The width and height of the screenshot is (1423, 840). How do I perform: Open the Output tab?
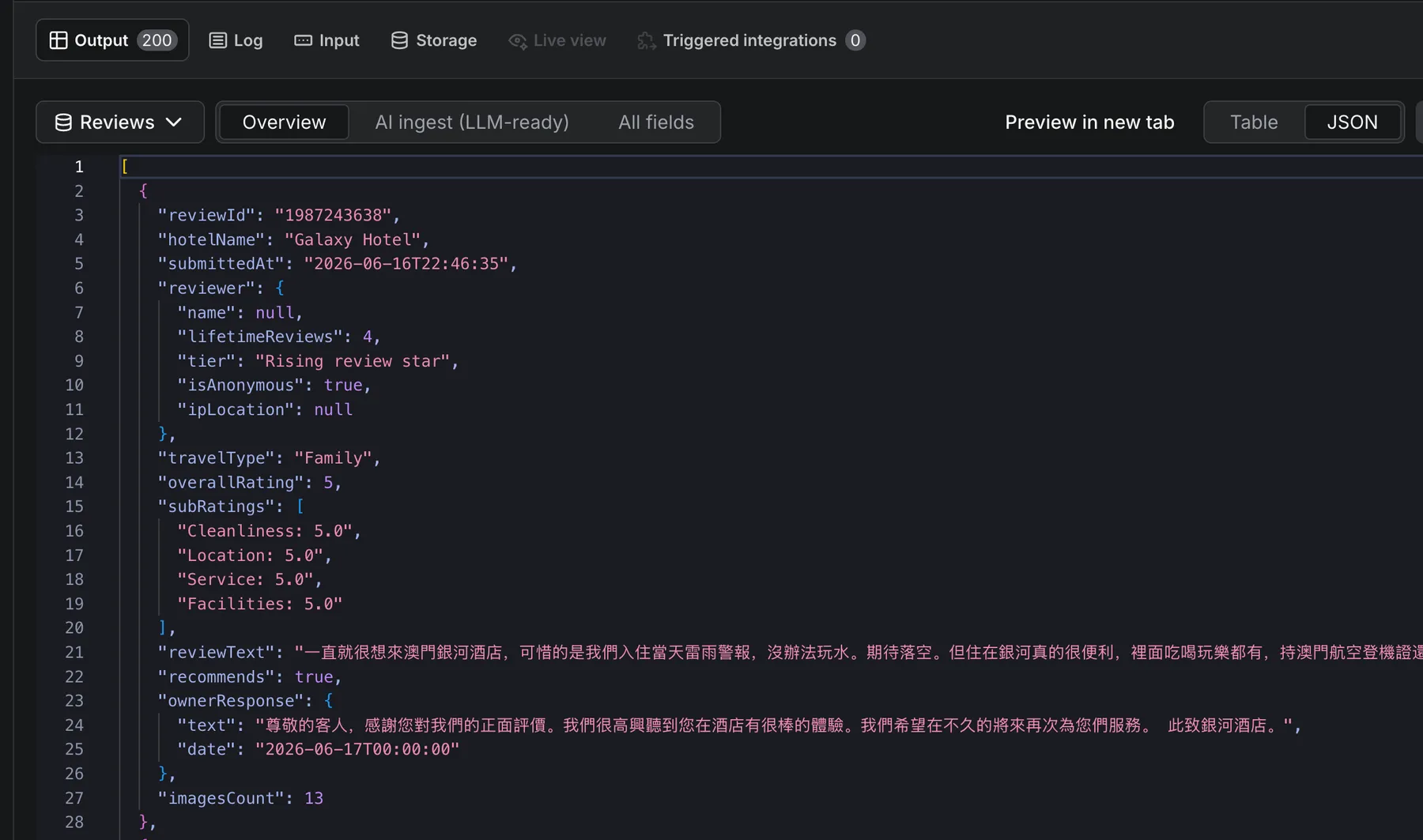[112, 40]
